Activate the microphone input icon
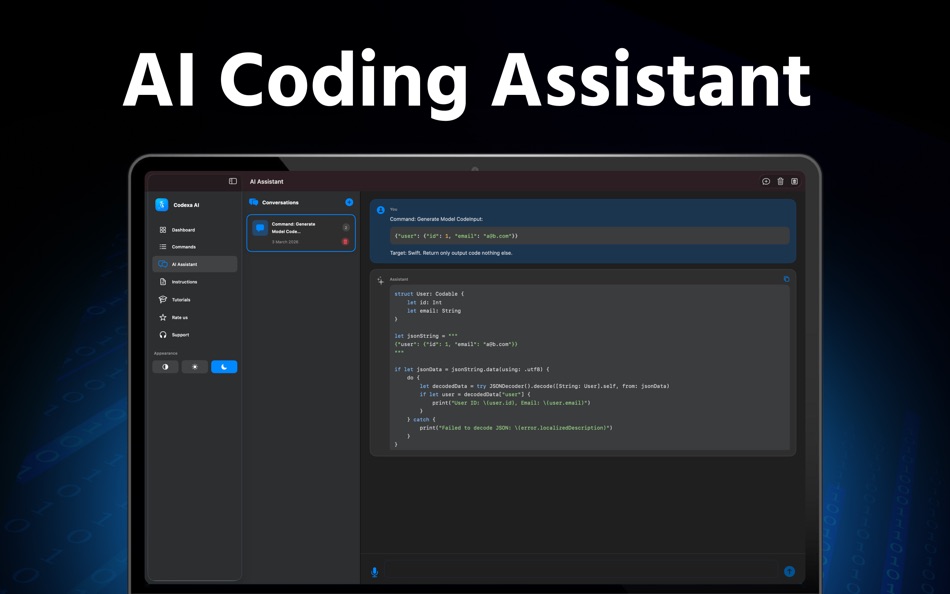 (x=375, y=571)
